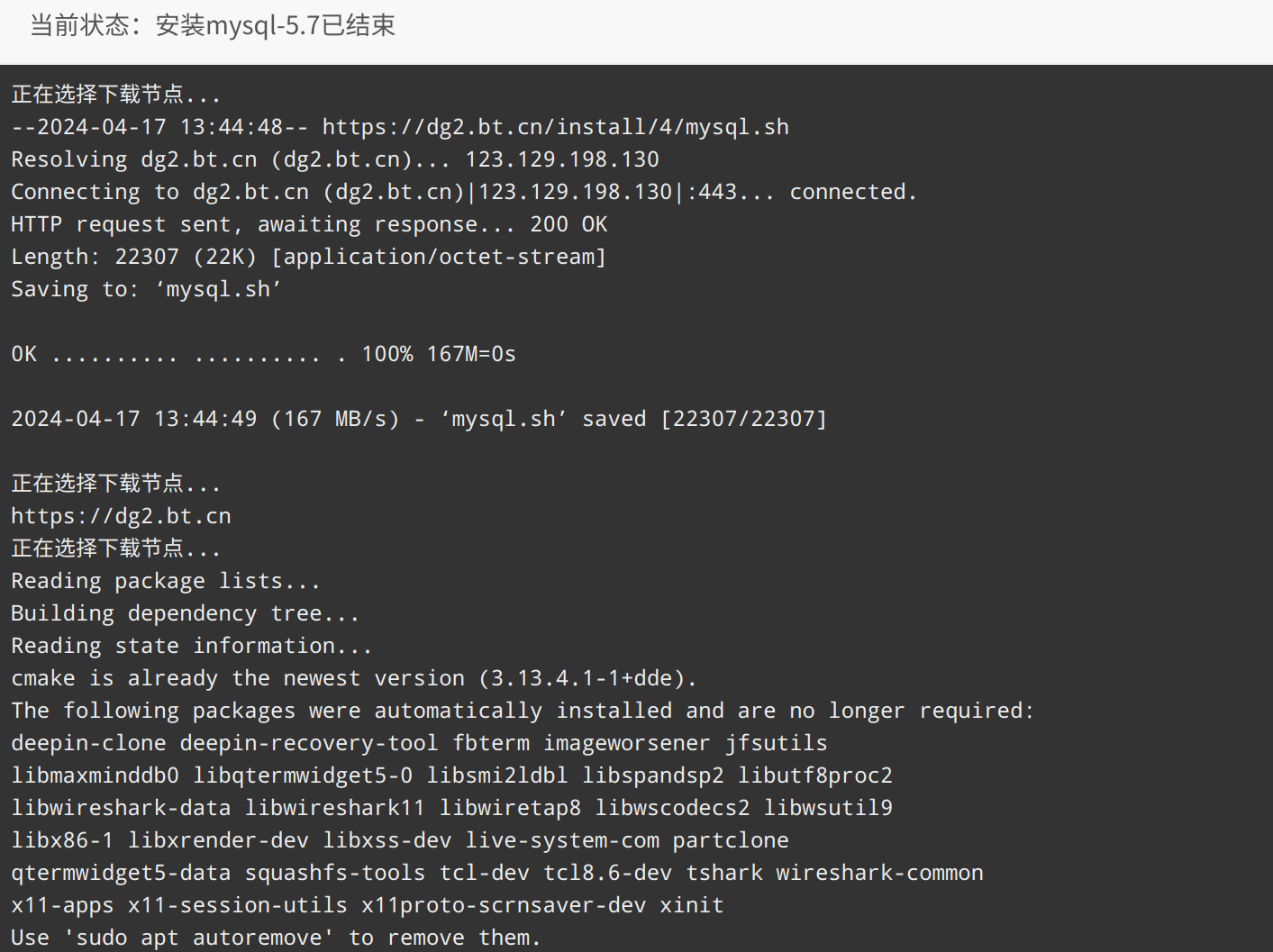This screenshot has height=952, width=1273.
Task: Click the 'wireshark-common' package name
Action: click(x=880, y=873)
